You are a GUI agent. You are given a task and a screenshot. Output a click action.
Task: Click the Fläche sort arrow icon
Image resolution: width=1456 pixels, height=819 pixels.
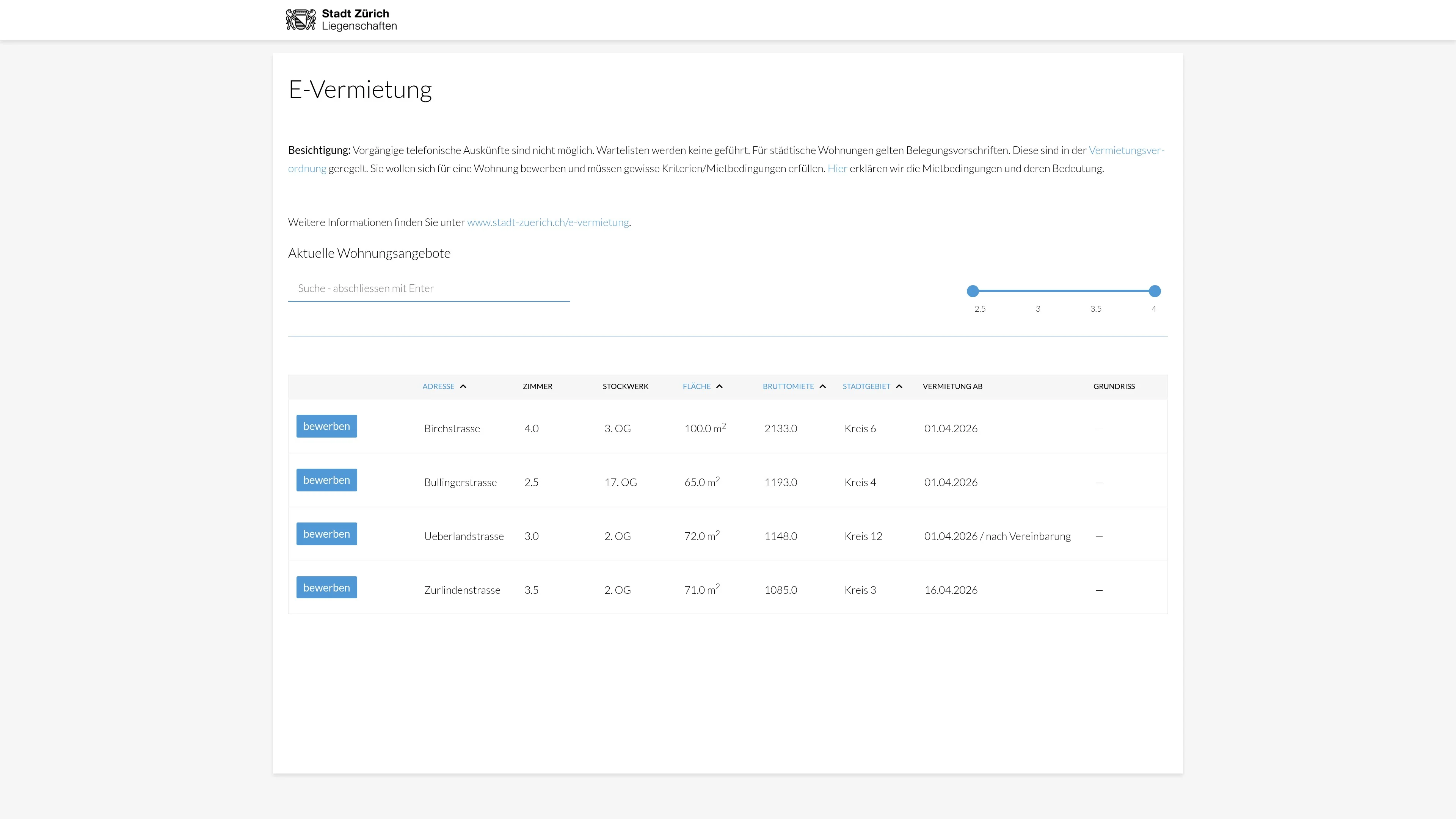(719, 387)
